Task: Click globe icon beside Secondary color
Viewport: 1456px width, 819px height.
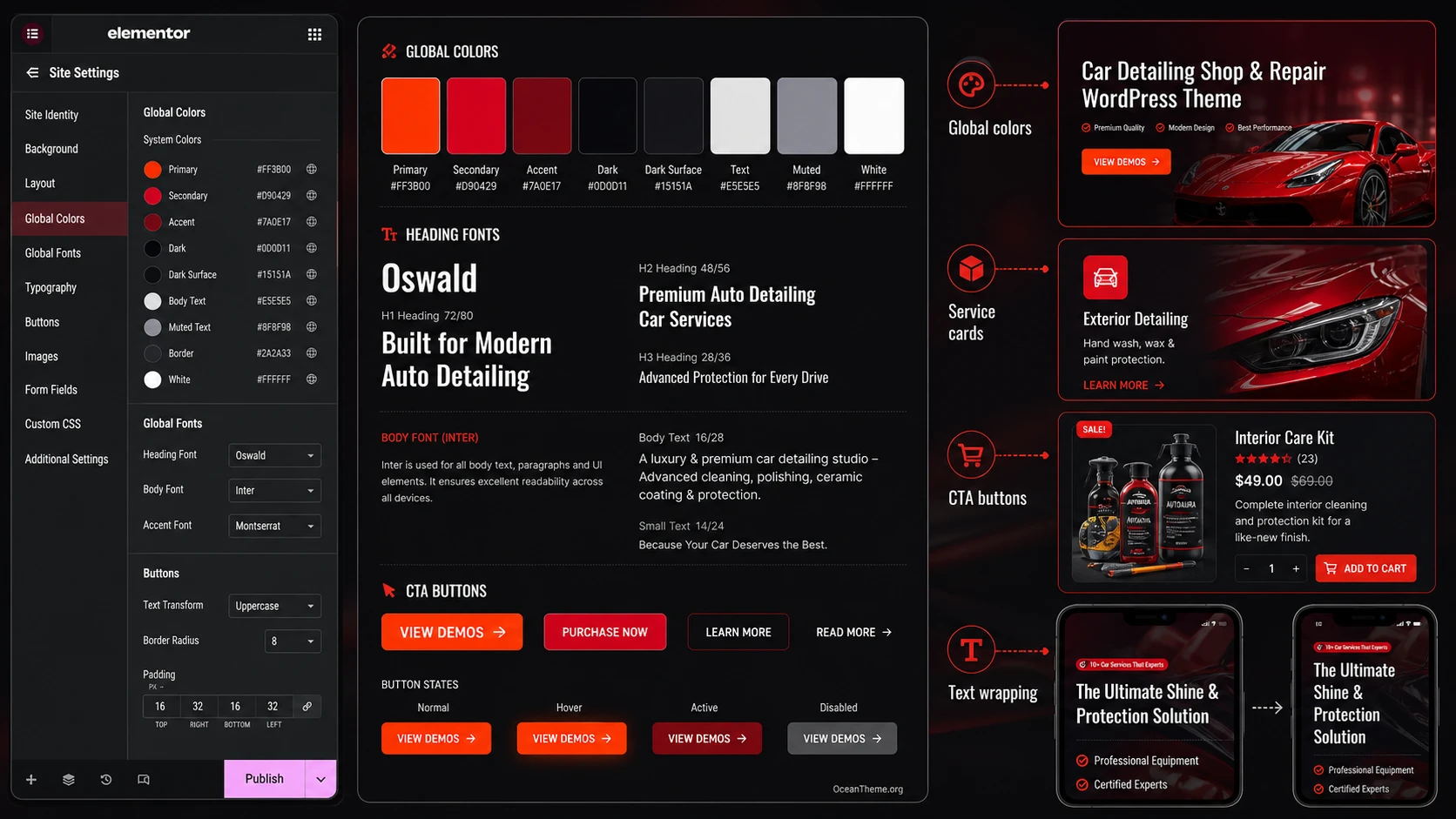Action: click(x=311, y=195)
